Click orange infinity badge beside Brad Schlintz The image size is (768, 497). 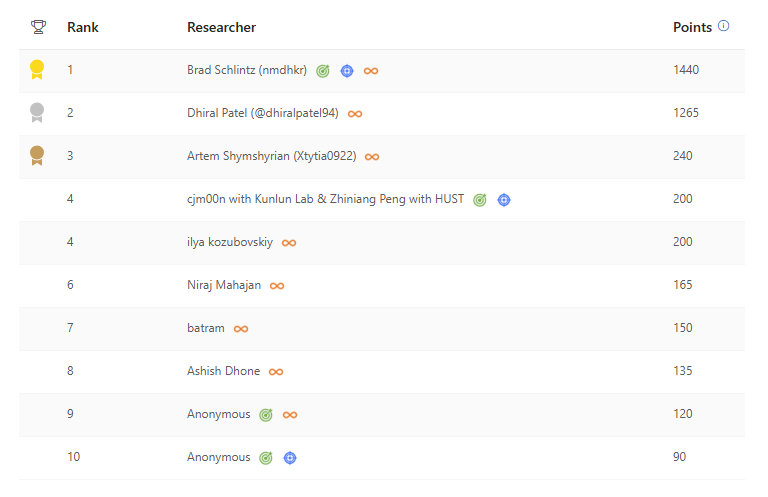pyautogui.click(x=371, y=71)
